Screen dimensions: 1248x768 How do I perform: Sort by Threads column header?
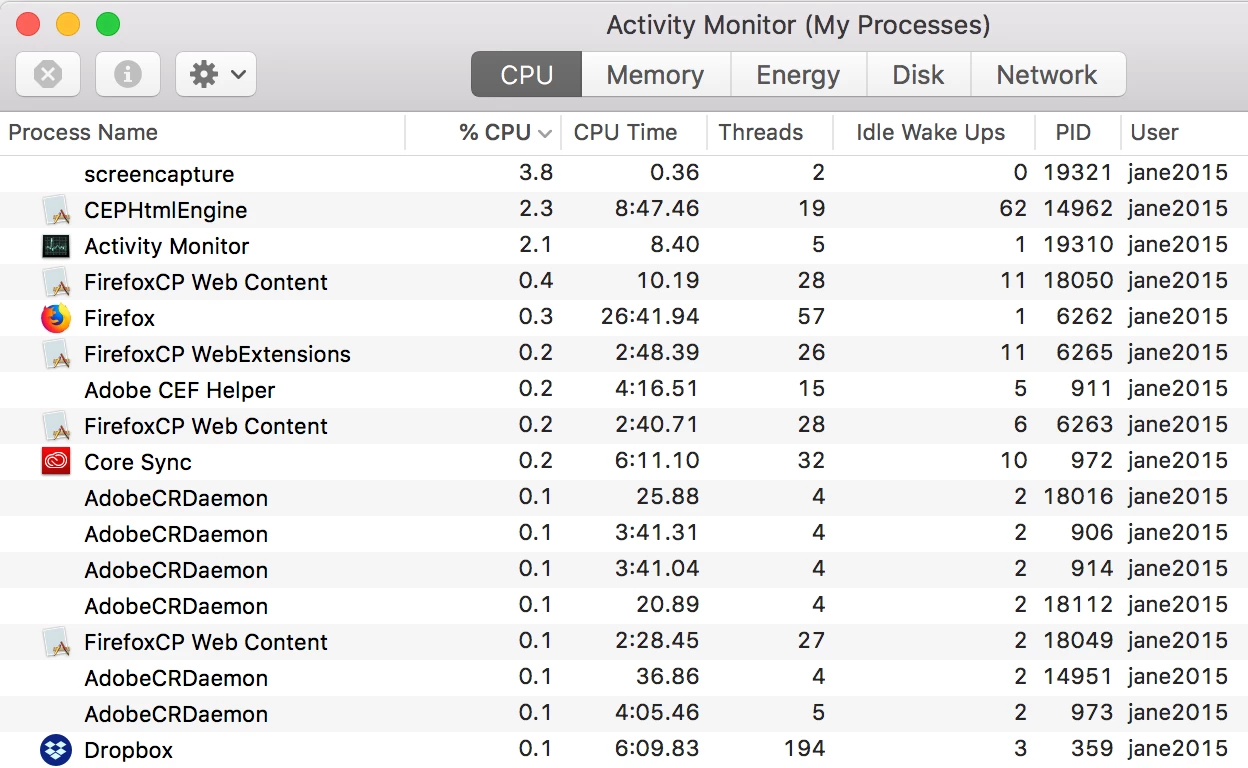pyautogui.click(x=760, y=133)
